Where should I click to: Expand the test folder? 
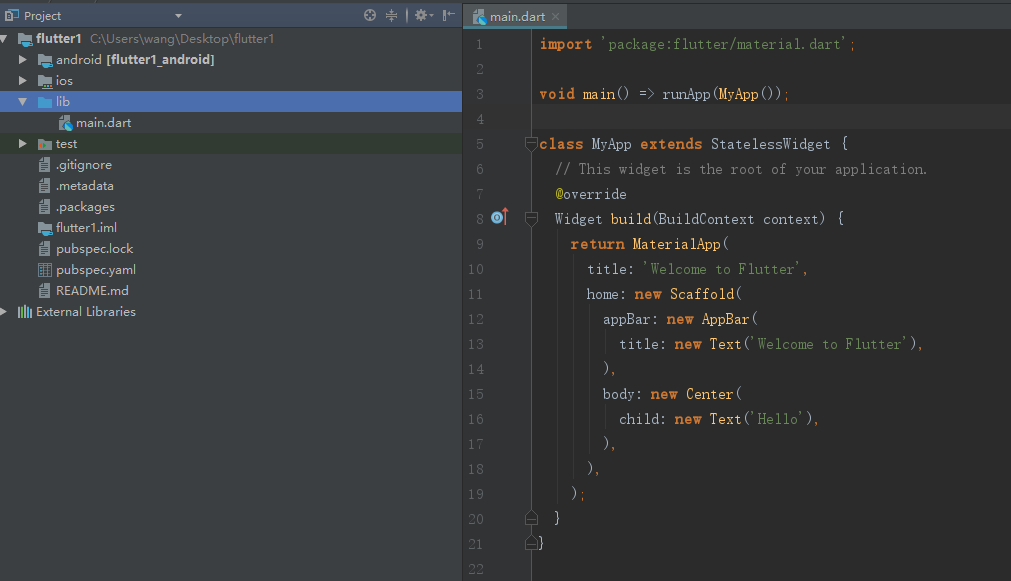pos(23,144)
